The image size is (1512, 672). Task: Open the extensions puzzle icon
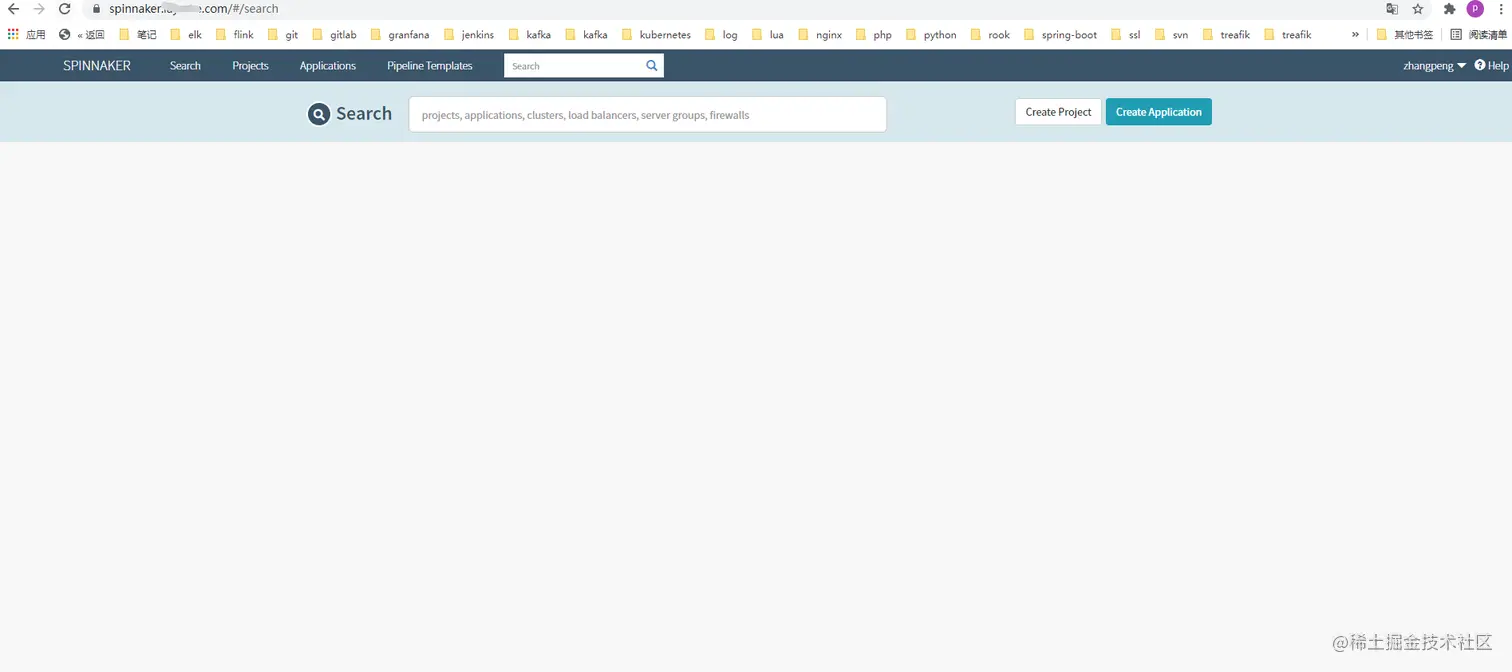1449,9
